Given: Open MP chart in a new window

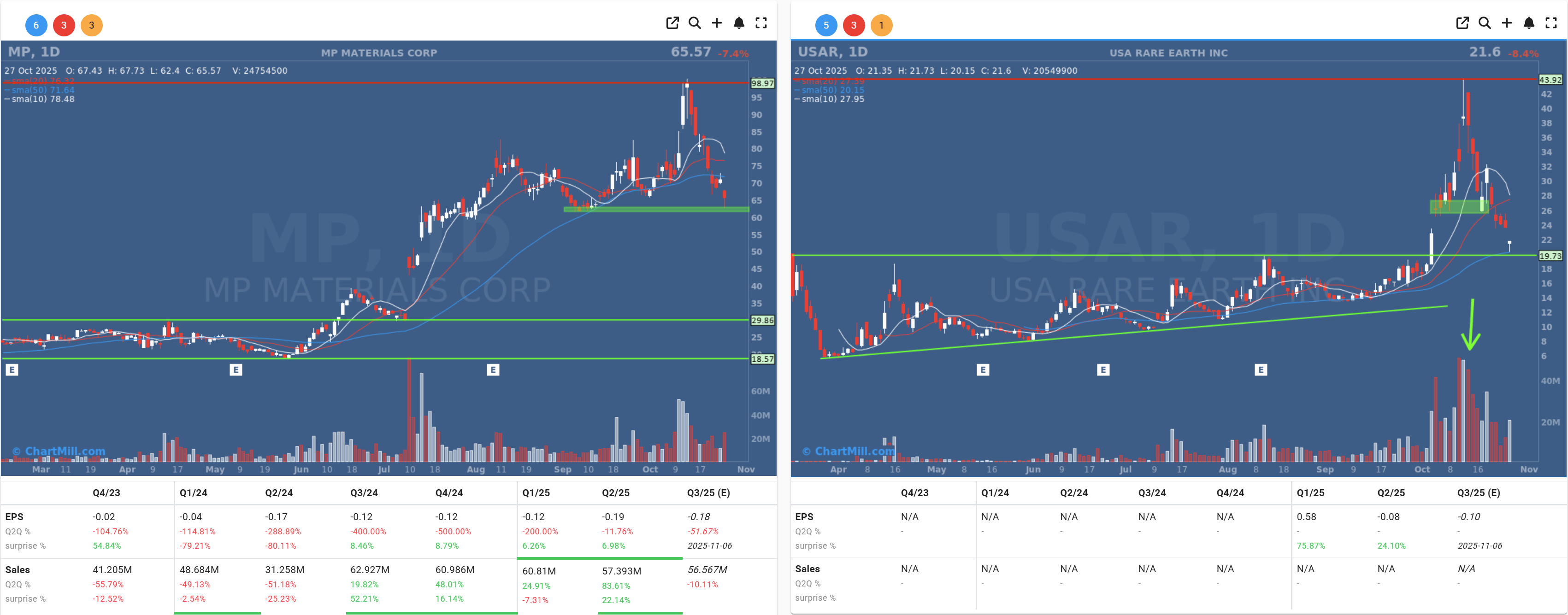Looking at the screenshot, I should [x=672, y=23].
